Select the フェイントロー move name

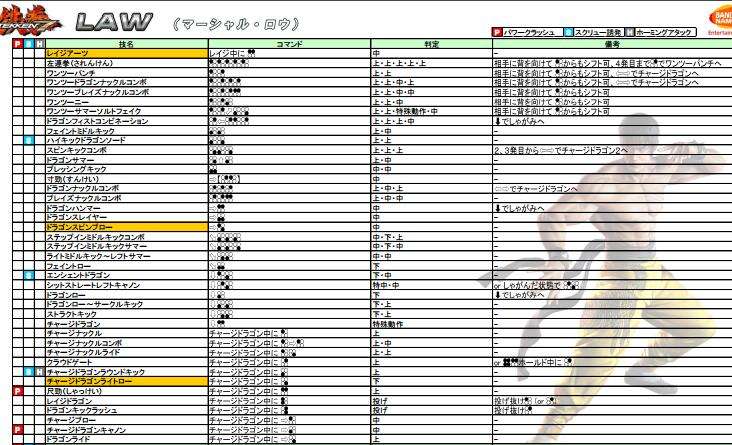[68, 266]
